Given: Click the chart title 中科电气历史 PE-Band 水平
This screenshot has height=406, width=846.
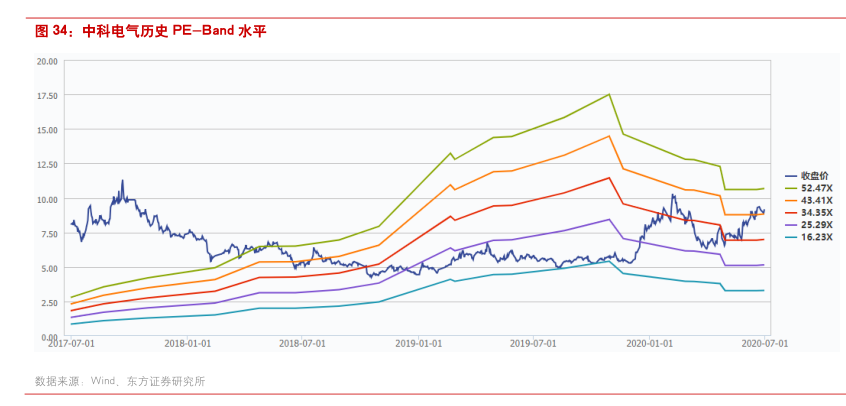Looking at the screenshot, I should point(150,31).
